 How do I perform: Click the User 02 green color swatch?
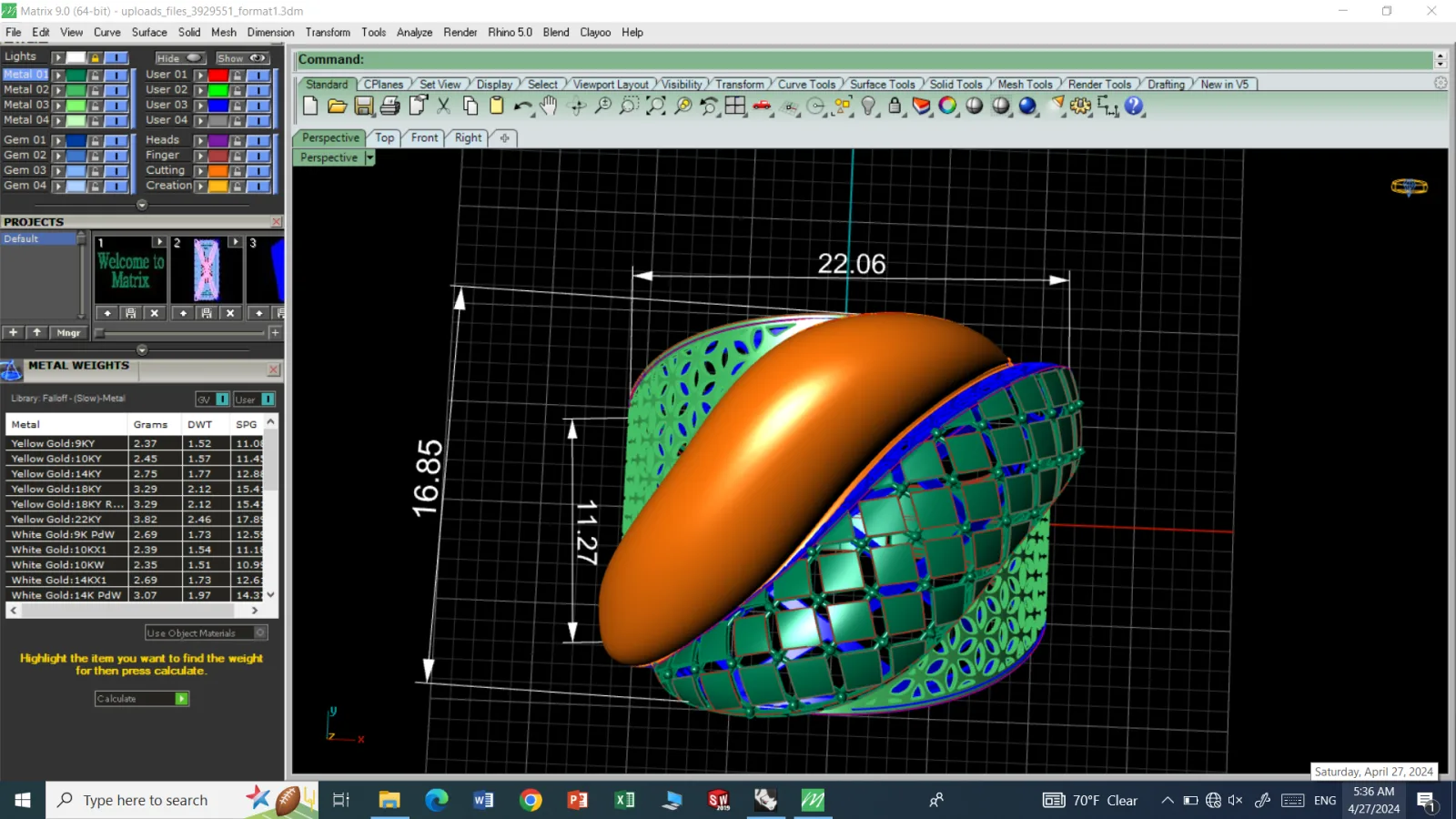(218, 90)
